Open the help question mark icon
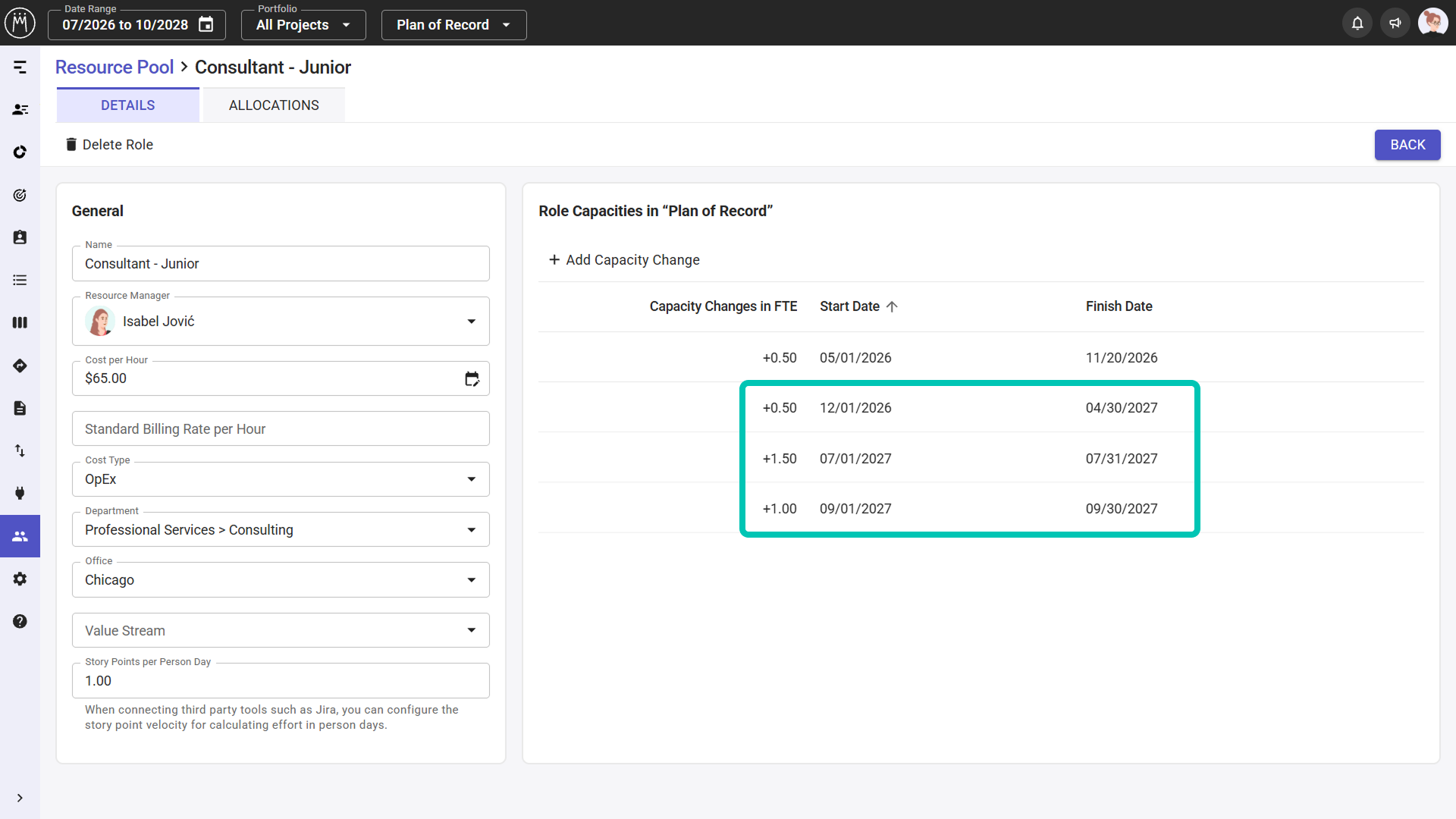The height and width of the screenshot is (819, 1456). (x=20, y=621)
